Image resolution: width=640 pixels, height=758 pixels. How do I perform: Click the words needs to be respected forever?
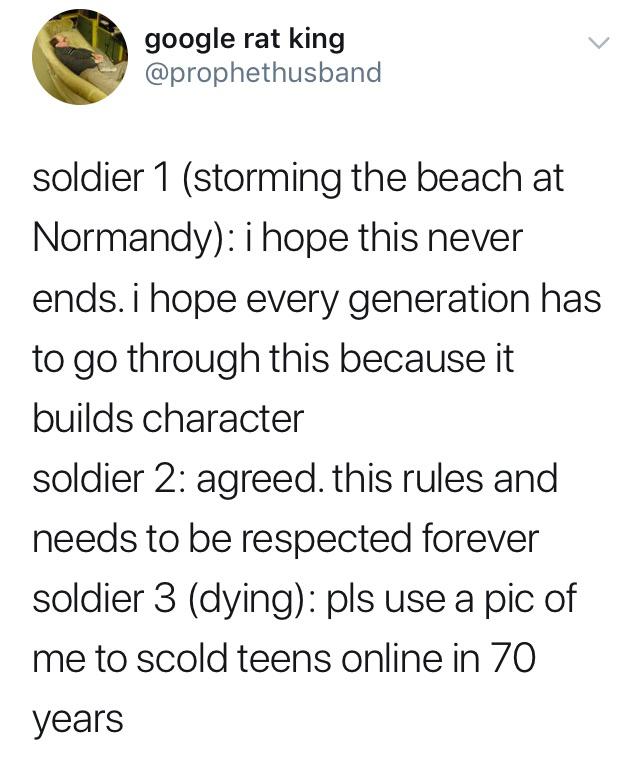coord(286,539)
